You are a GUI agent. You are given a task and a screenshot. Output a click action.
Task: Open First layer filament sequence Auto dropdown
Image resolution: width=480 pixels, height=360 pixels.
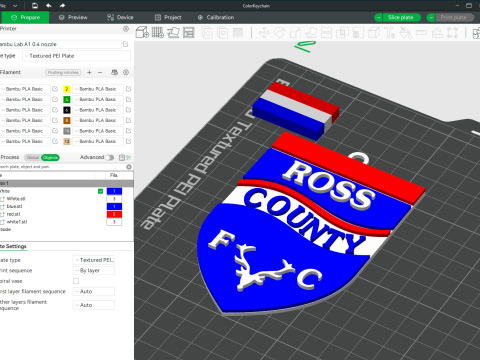coord(94,291)
